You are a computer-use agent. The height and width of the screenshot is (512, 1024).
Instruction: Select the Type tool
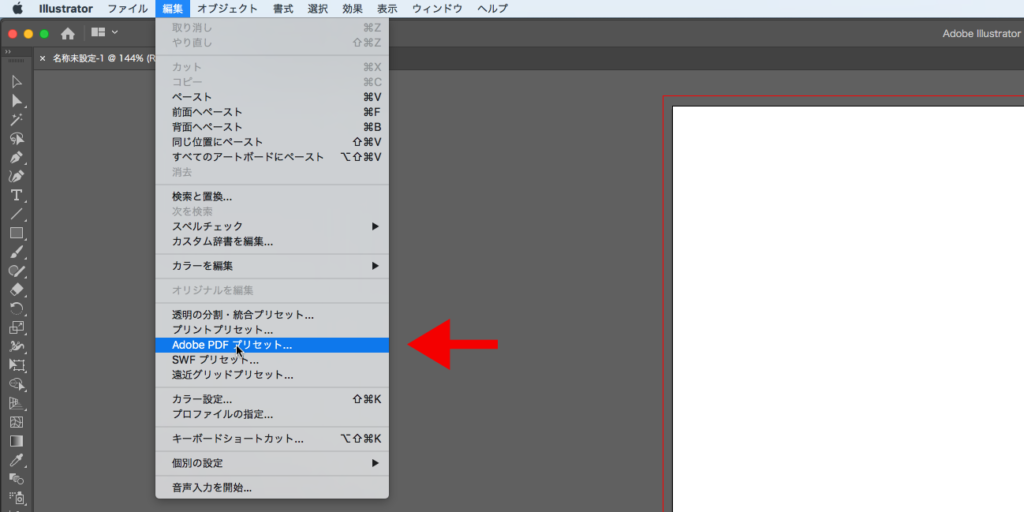(x=17, y=195)
